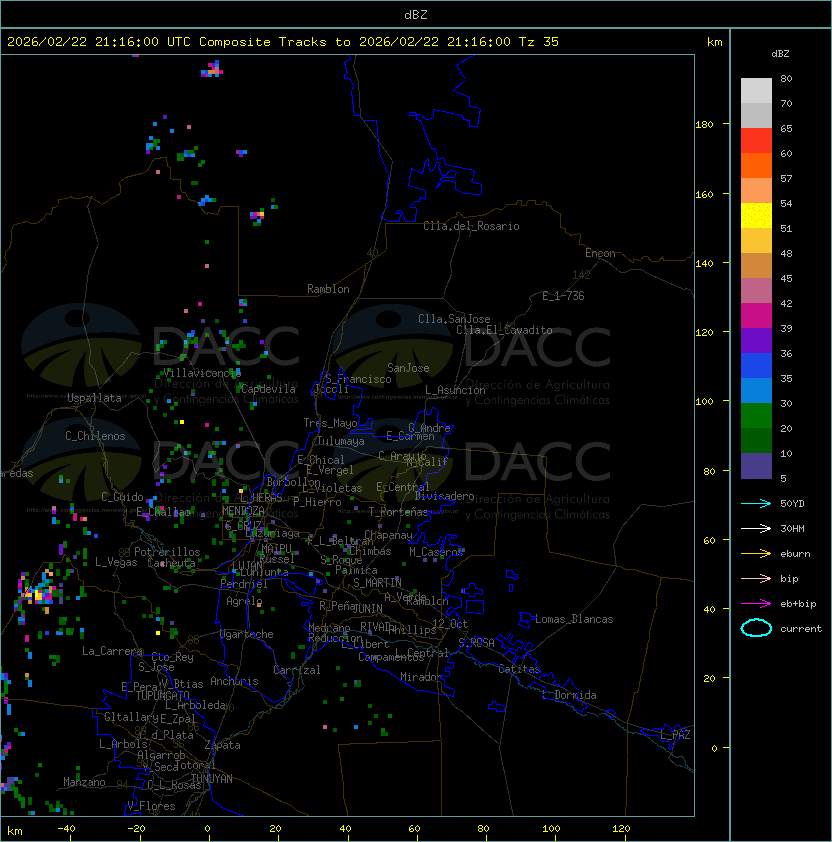Click the yellow eburn arrow in legend
The height and width of the screenshot is (842, 832).
[x=756, y=554]
